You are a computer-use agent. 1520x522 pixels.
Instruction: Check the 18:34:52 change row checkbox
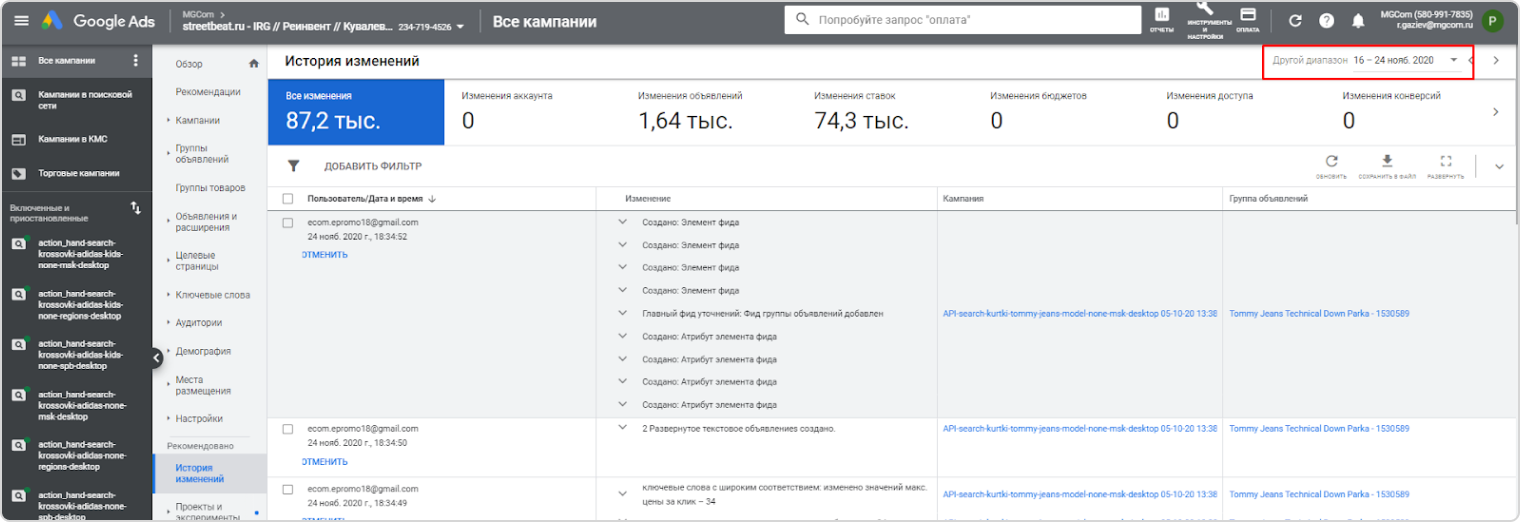click(x=288, y=223)
